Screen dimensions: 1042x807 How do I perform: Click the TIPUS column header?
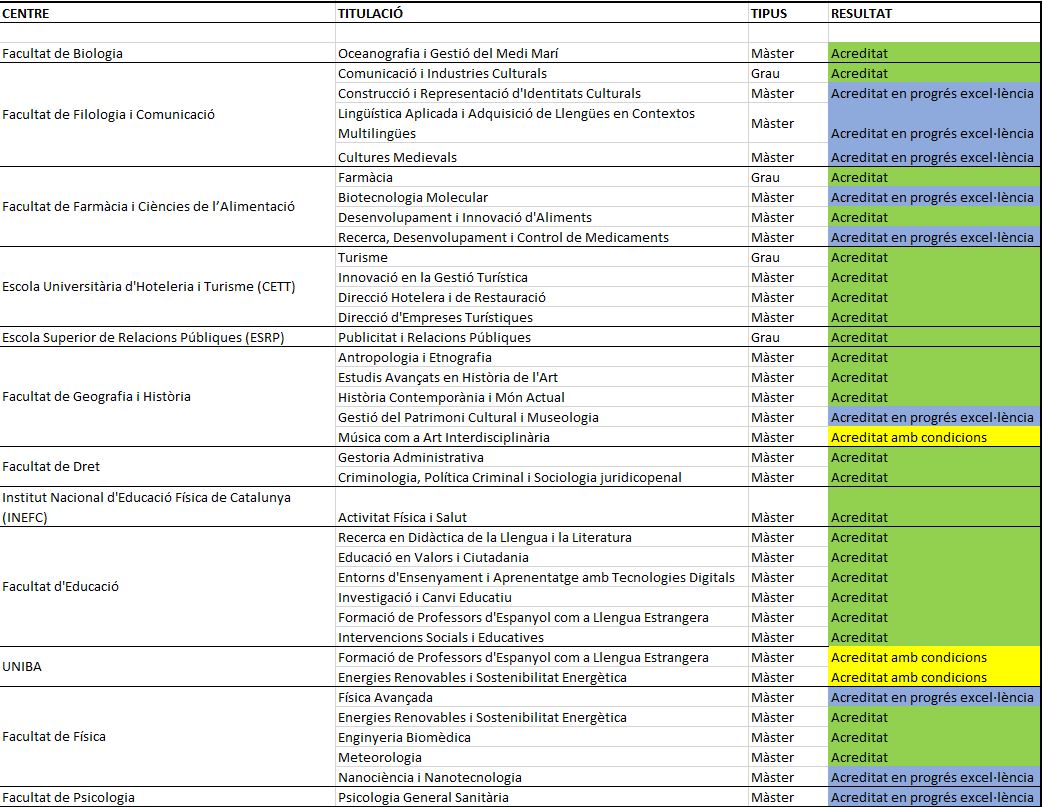[x=769, y=14]
